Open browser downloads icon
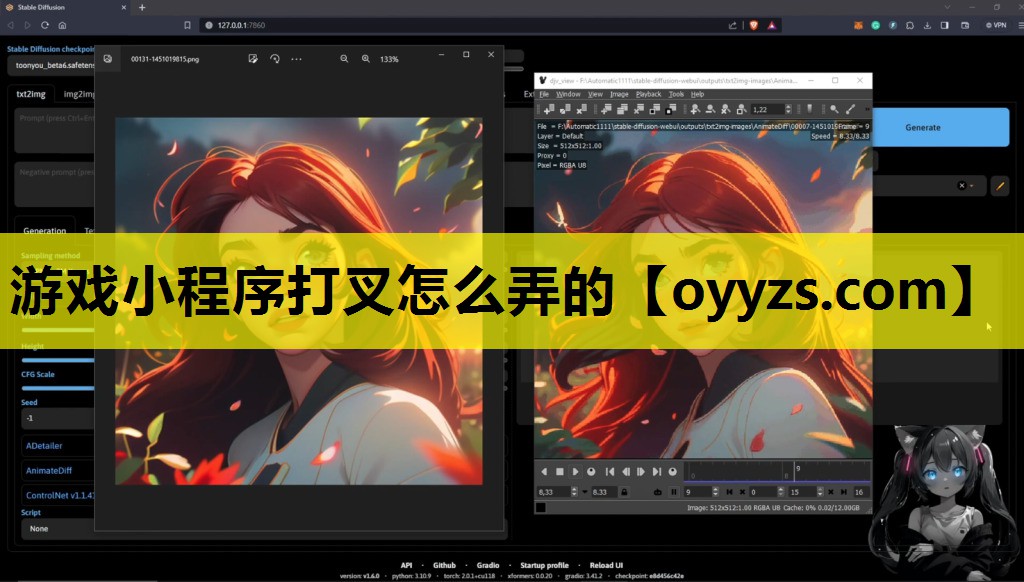Viewport: 1024px width, 582px height. (x=927, y=25)
